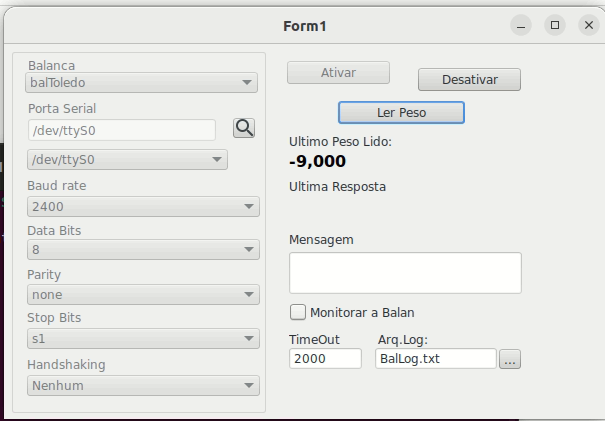Focus the TimeOut field showing 2000
This screenshot has width=605, height=421.
pos(325,359)
